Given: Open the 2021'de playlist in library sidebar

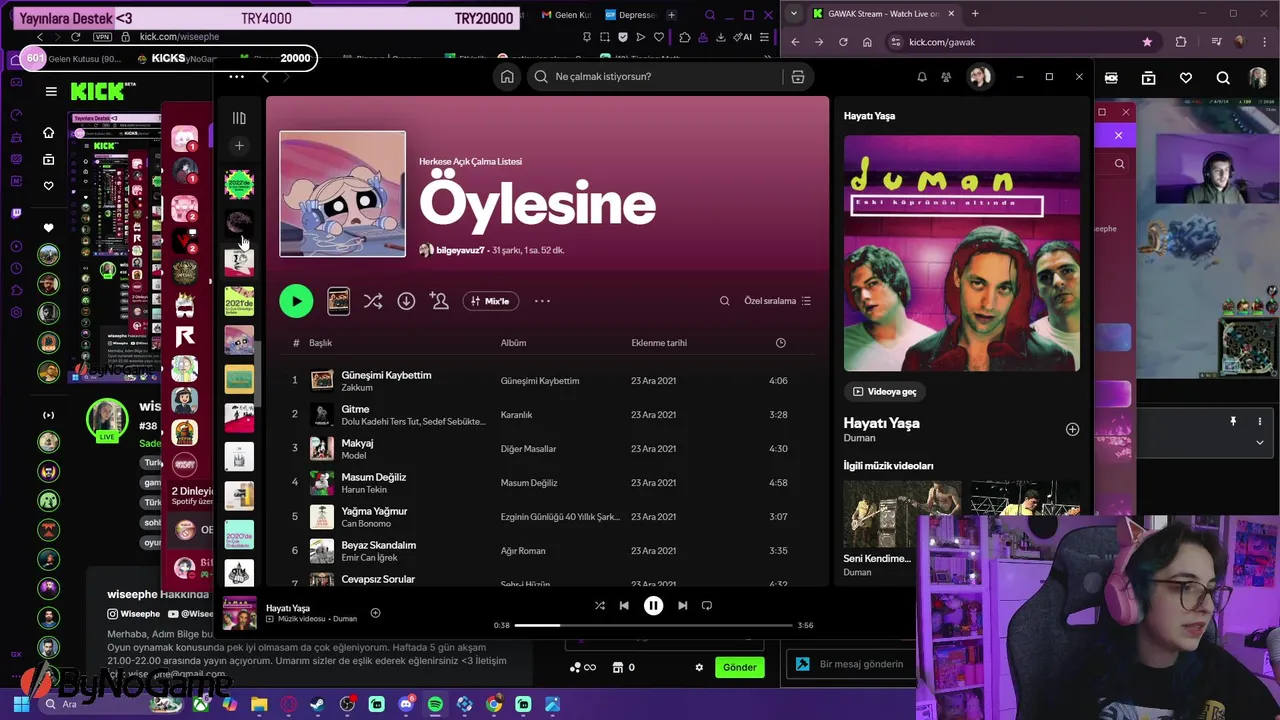Looking at the screenshot, I should coord(239,301).
